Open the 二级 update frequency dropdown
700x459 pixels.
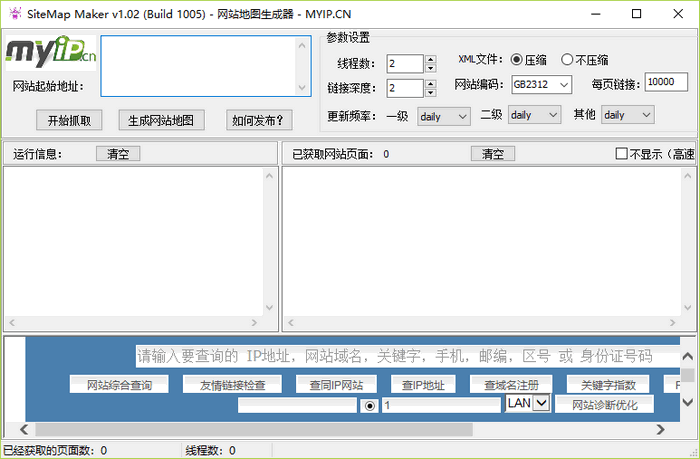point(534,115)
